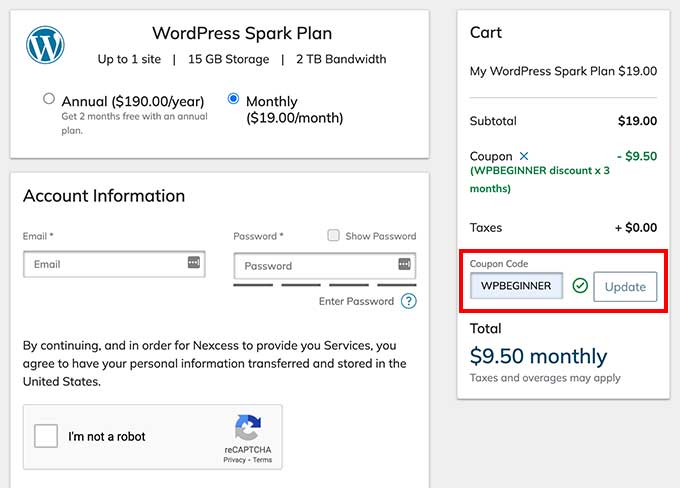Click the WordPress Spark Plan heading
The height and width of the screenshot is (488, 680).
tap(242, 33)
